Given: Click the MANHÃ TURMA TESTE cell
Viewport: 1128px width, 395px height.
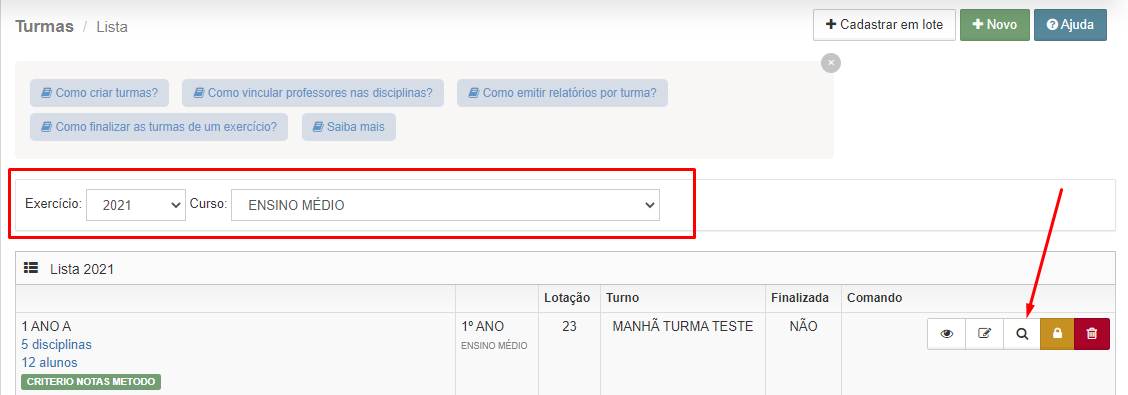Looking at the screenshot, I should (x=683, y=327).
